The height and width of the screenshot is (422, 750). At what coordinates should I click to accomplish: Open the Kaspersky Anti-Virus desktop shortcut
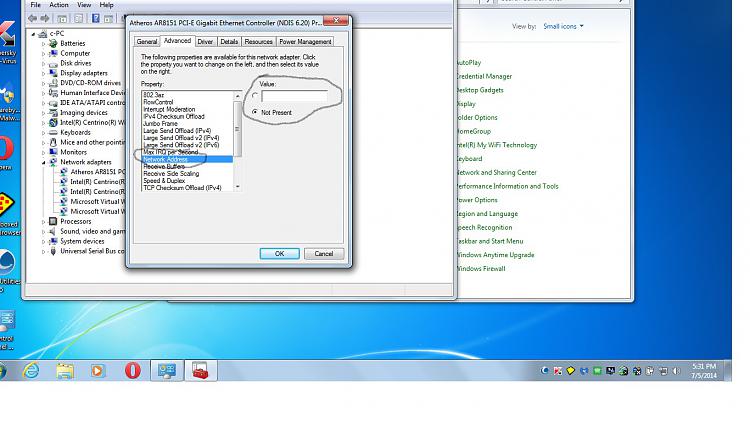[x=7, y=42]
